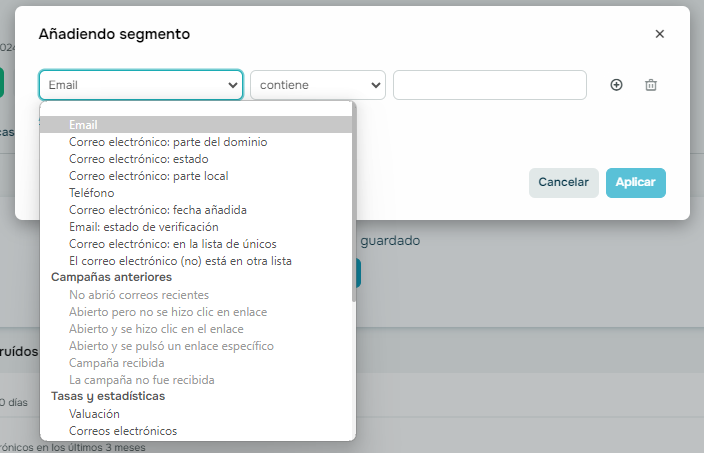Viewport: 704px width, 453px height.
Task: Click La campaña no fue recibida option
Action: tap(196, 380)
